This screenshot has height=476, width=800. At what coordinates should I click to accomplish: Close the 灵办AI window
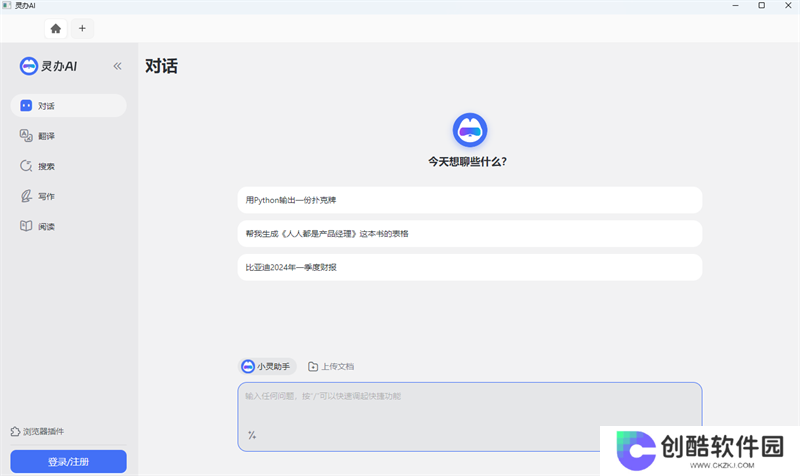(788, 5)
